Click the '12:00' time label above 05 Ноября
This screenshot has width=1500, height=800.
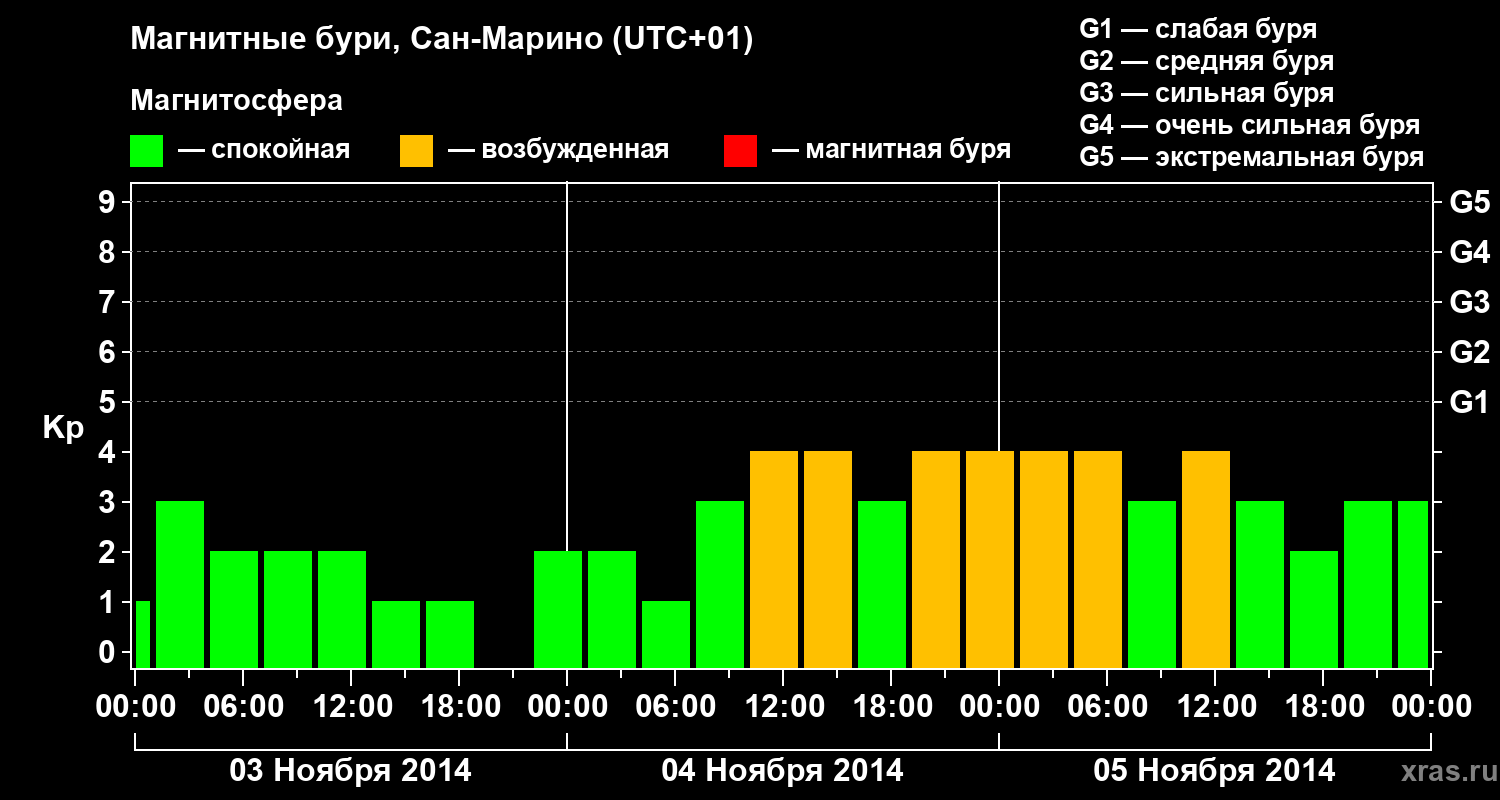(1215, 706)
